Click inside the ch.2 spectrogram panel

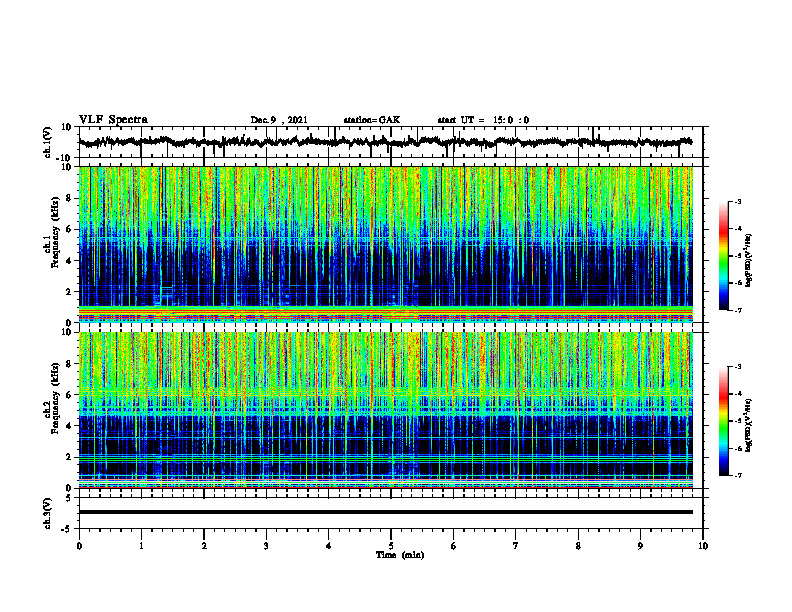385,410
